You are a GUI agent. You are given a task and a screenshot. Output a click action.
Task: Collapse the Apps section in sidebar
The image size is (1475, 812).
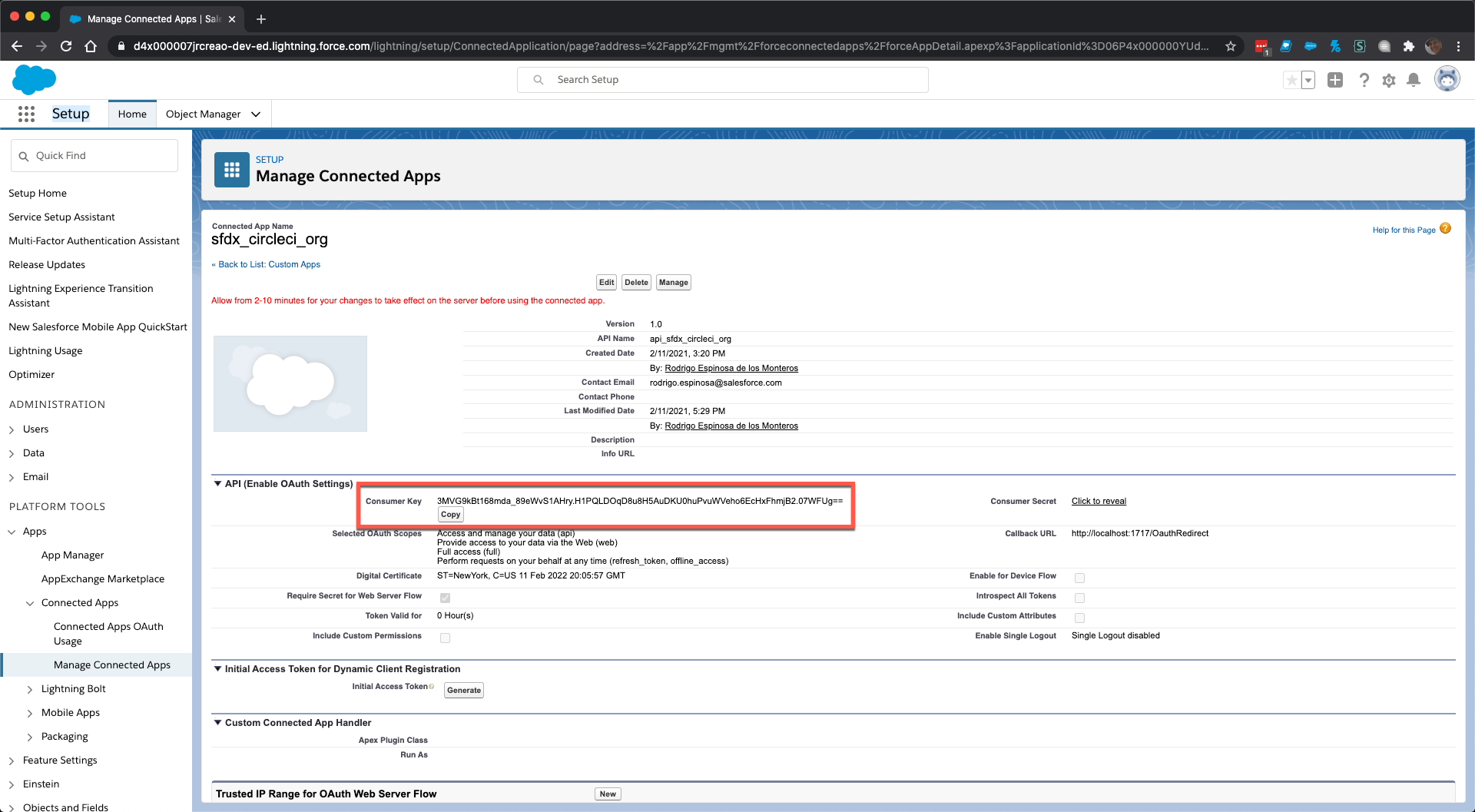pyautogui.click(x=12, y=532)
